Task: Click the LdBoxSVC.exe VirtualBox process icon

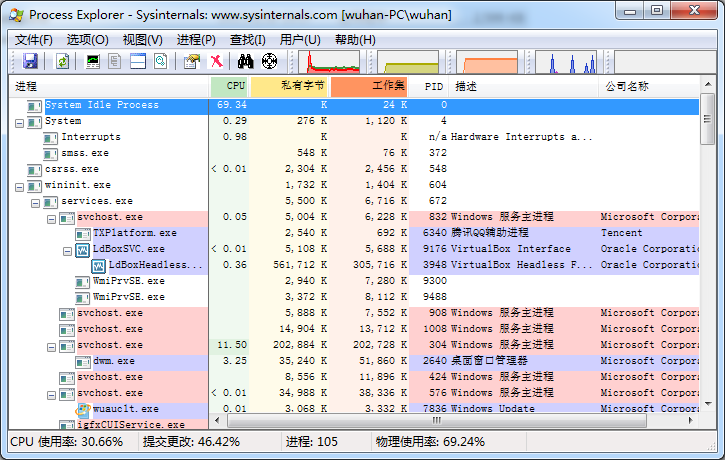Action: click(x=83, y=250)
